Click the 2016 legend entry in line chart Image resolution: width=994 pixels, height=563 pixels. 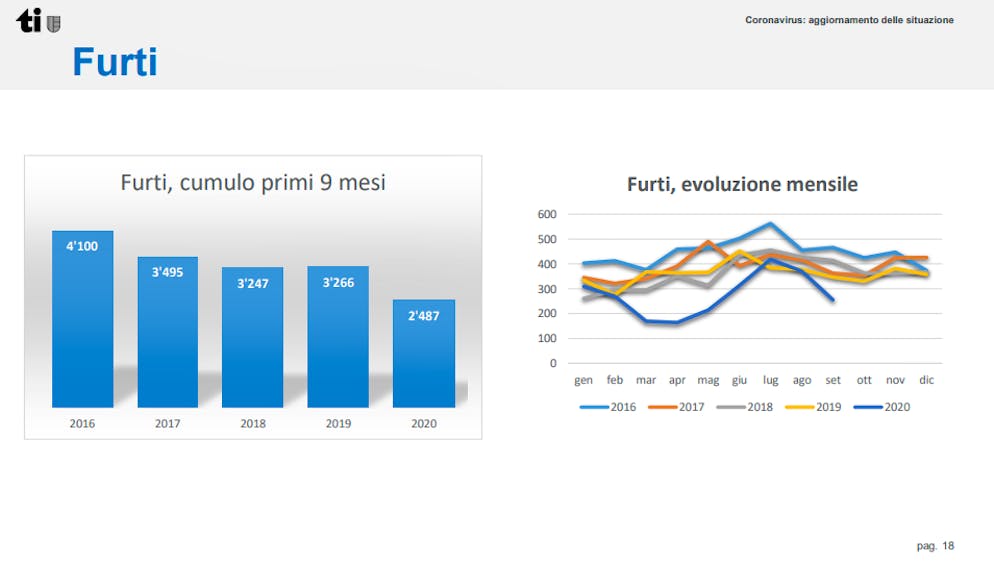(607, 407)
